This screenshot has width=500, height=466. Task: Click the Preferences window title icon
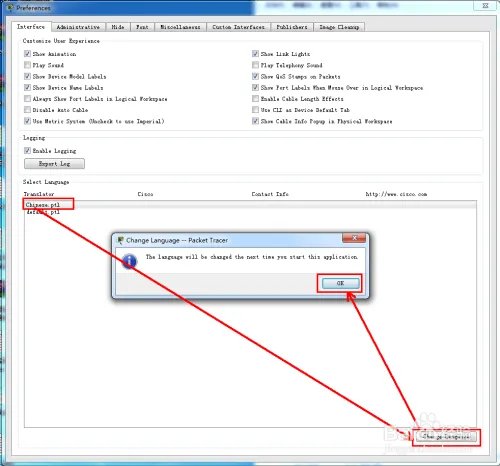pos(10,7)
